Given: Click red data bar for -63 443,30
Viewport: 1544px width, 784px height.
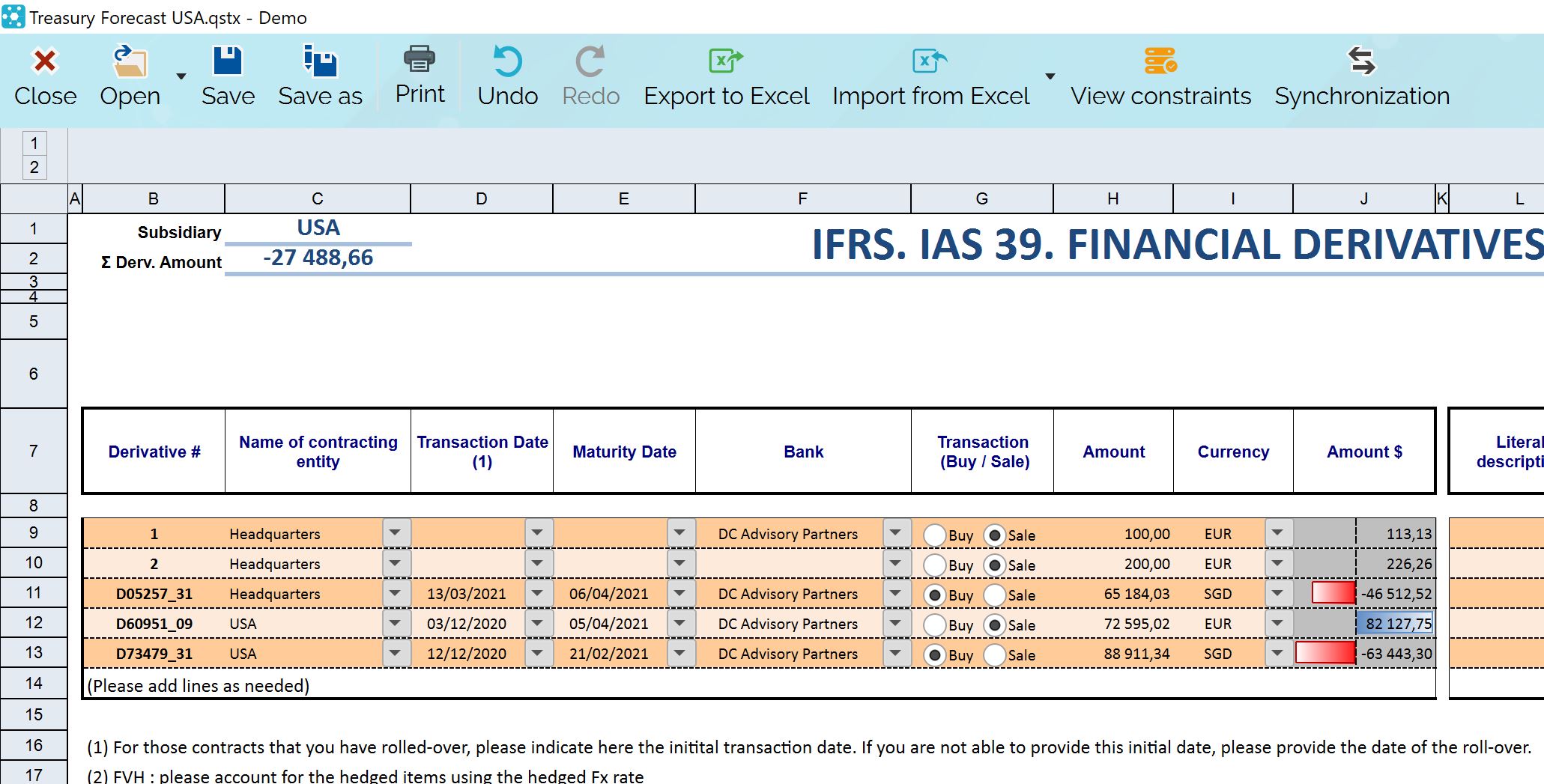Looking at the screenshot, I should (x=1325, y=653).
